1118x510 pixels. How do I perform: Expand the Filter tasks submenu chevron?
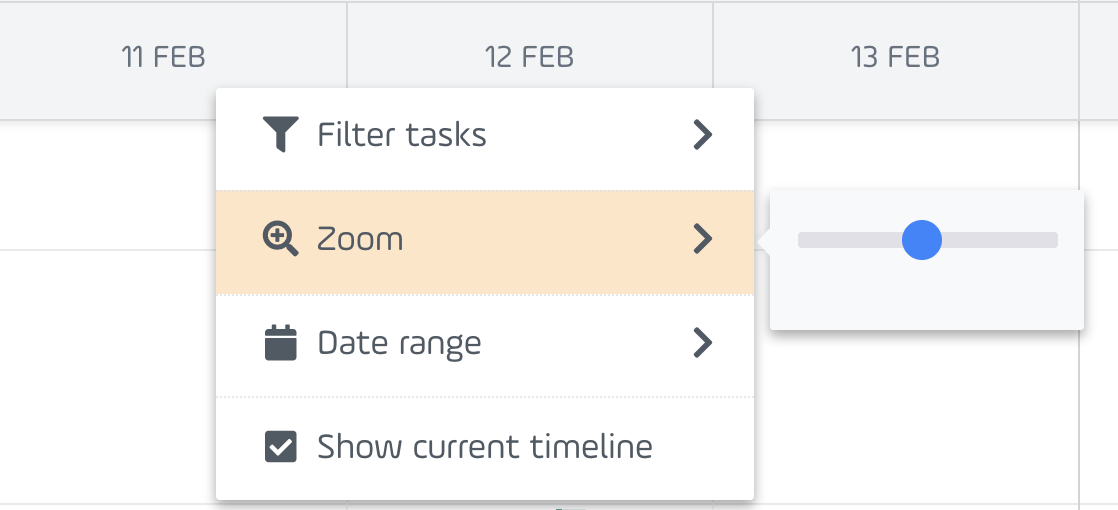point(703,135)
